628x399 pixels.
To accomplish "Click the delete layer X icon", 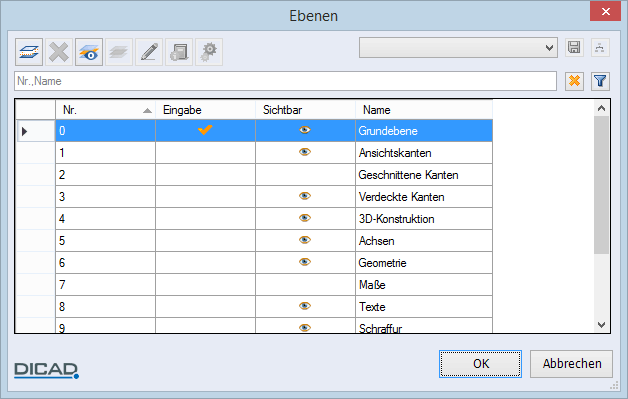I will tap(59, 52).
